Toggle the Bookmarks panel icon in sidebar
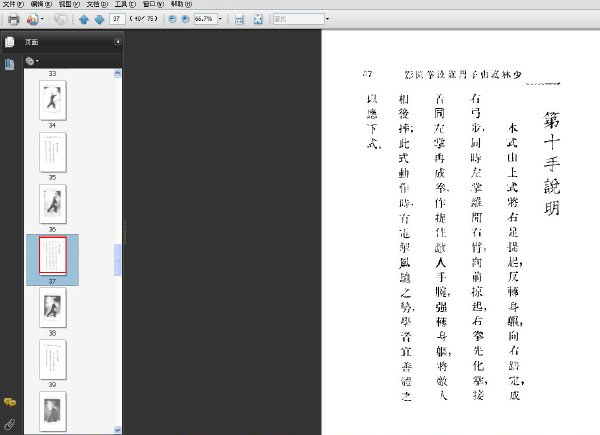 [10, 64]
